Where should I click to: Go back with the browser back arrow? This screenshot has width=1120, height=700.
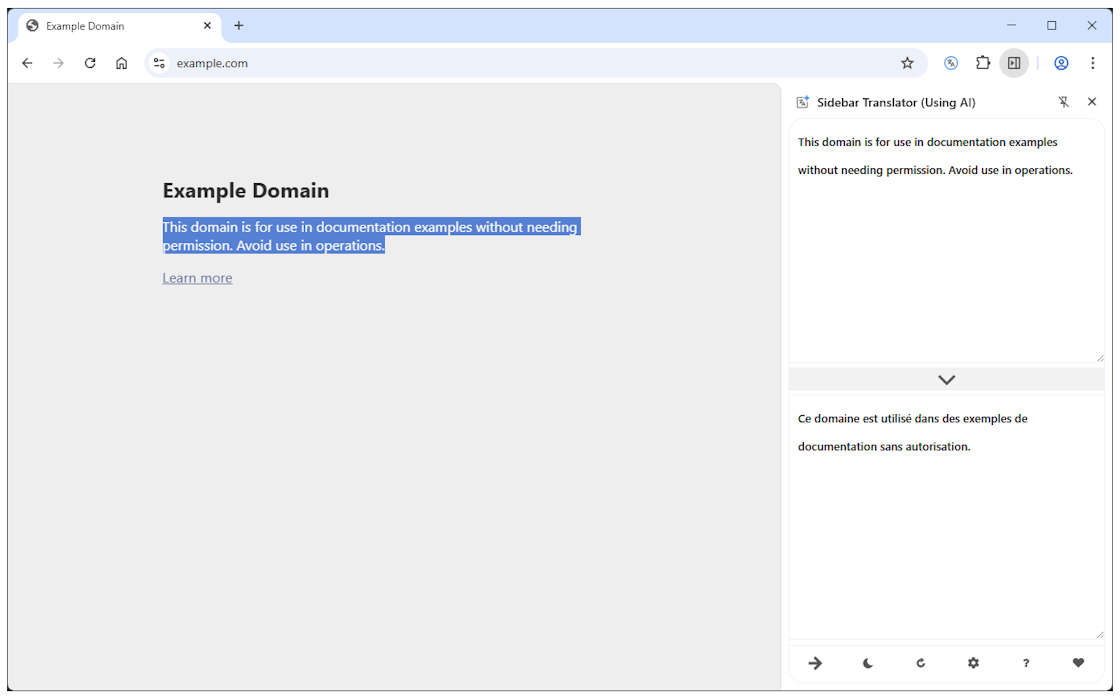(27, 63)
